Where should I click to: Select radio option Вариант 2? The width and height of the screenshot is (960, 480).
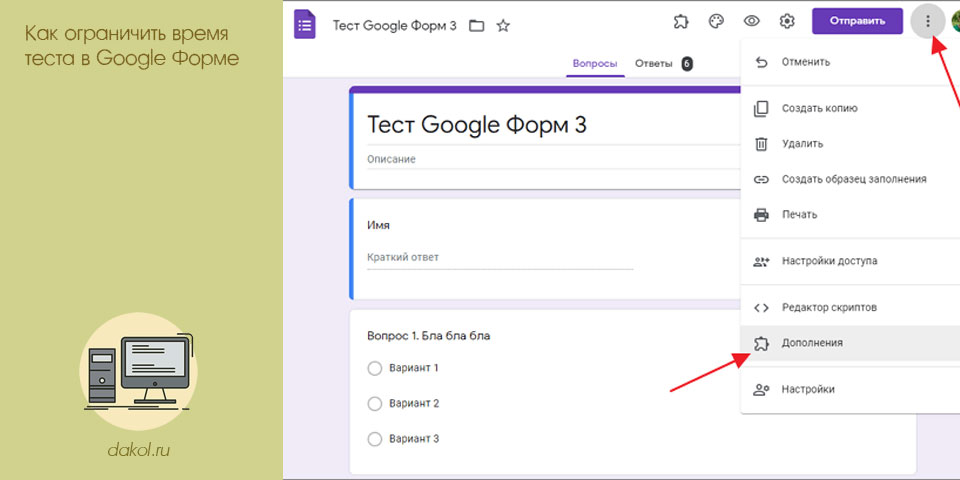click(x=375, y=403)
